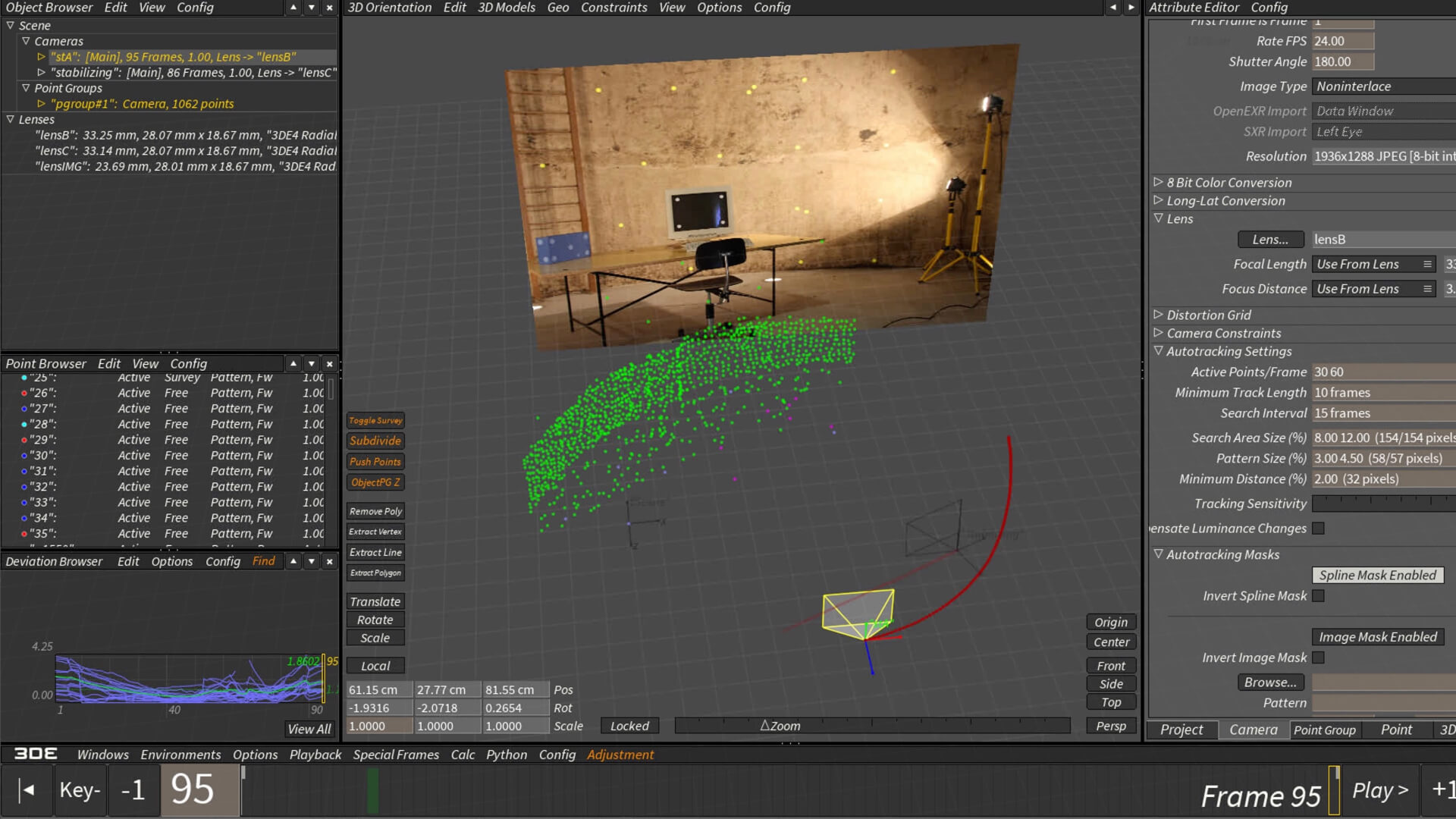This screenshot has height=819, width=1456.
Task: Collapse the Autotracking Settings section
Action: [1159, 351]
